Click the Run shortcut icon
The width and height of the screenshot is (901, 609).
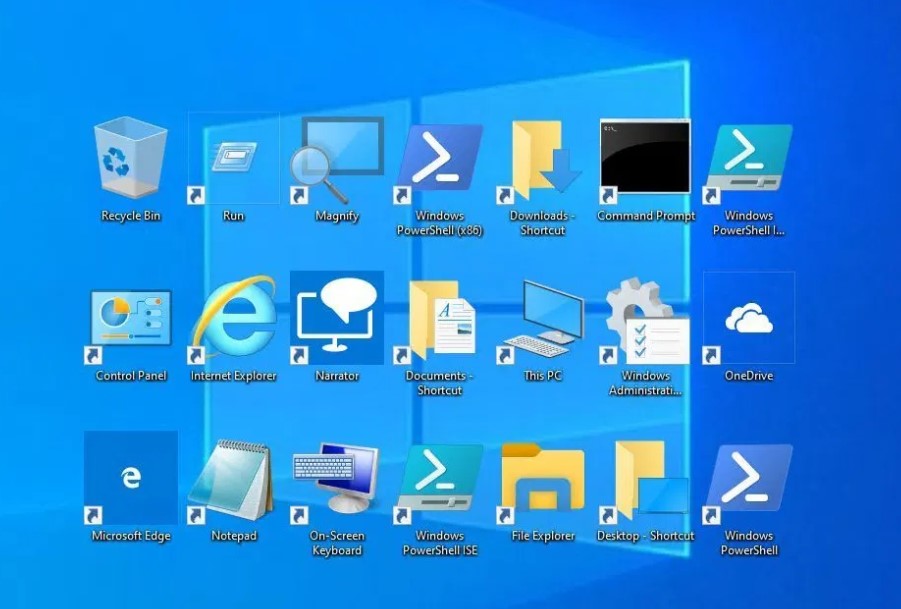click(x=234, y=157)
